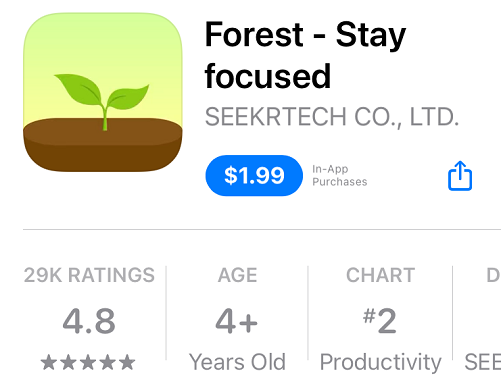Tap the In-App Purchases note
The width and height of the screenshot is (501, 390).
340,175
